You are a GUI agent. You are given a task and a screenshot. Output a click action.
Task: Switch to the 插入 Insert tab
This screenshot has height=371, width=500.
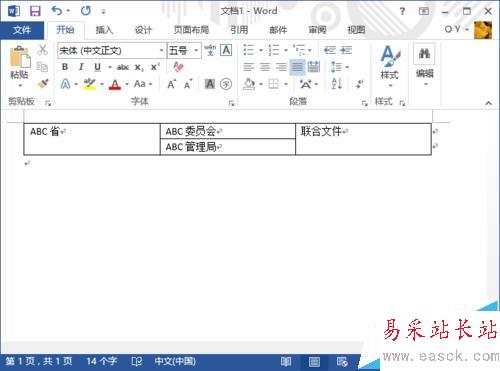coord(104,30)
